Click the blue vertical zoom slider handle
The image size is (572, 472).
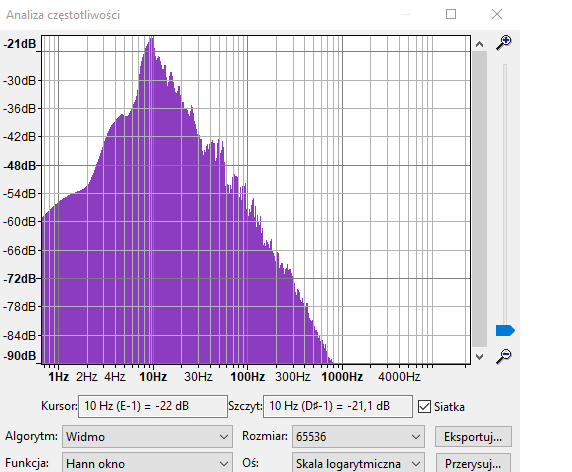[505, 330]
